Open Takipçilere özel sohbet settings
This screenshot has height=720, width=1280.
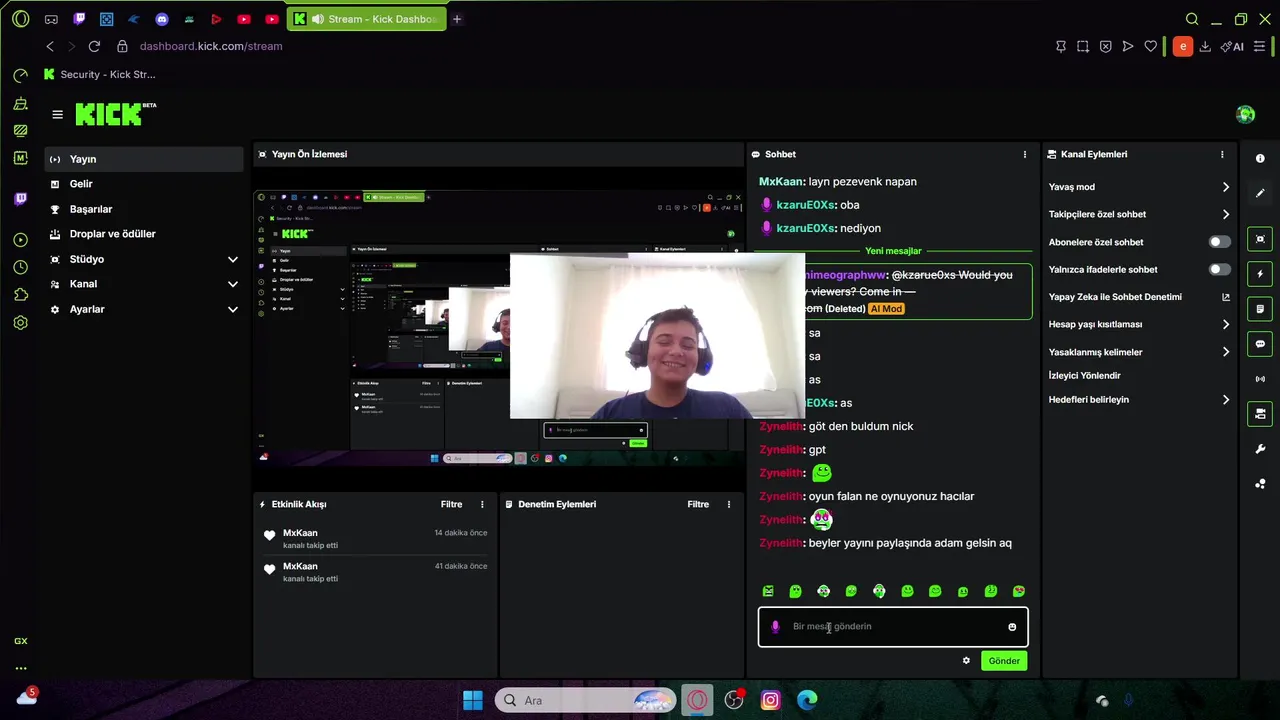(x=1139, y=214)
